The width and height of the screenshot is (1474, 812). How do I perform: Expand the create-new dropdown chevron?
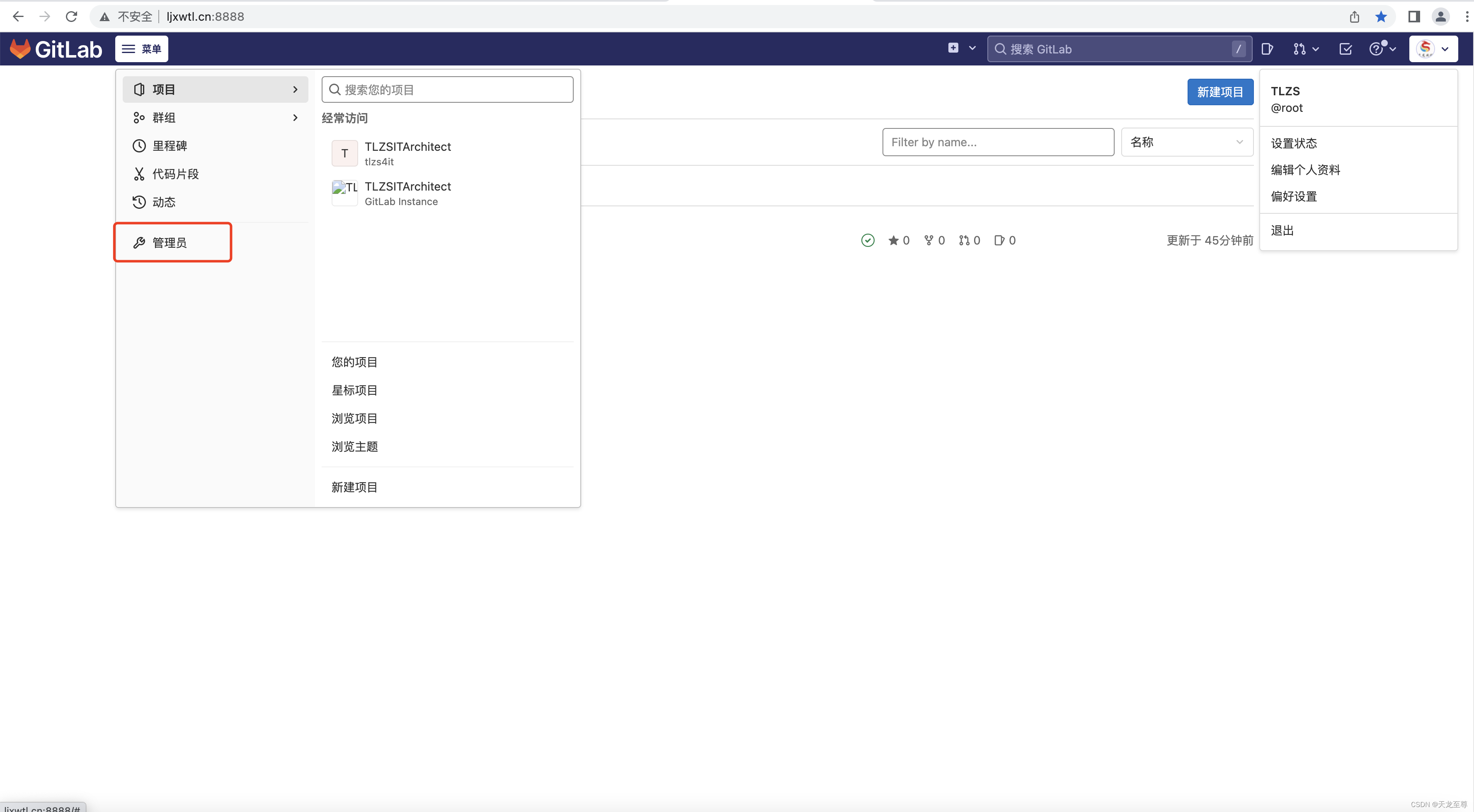(x=972, y=48)
